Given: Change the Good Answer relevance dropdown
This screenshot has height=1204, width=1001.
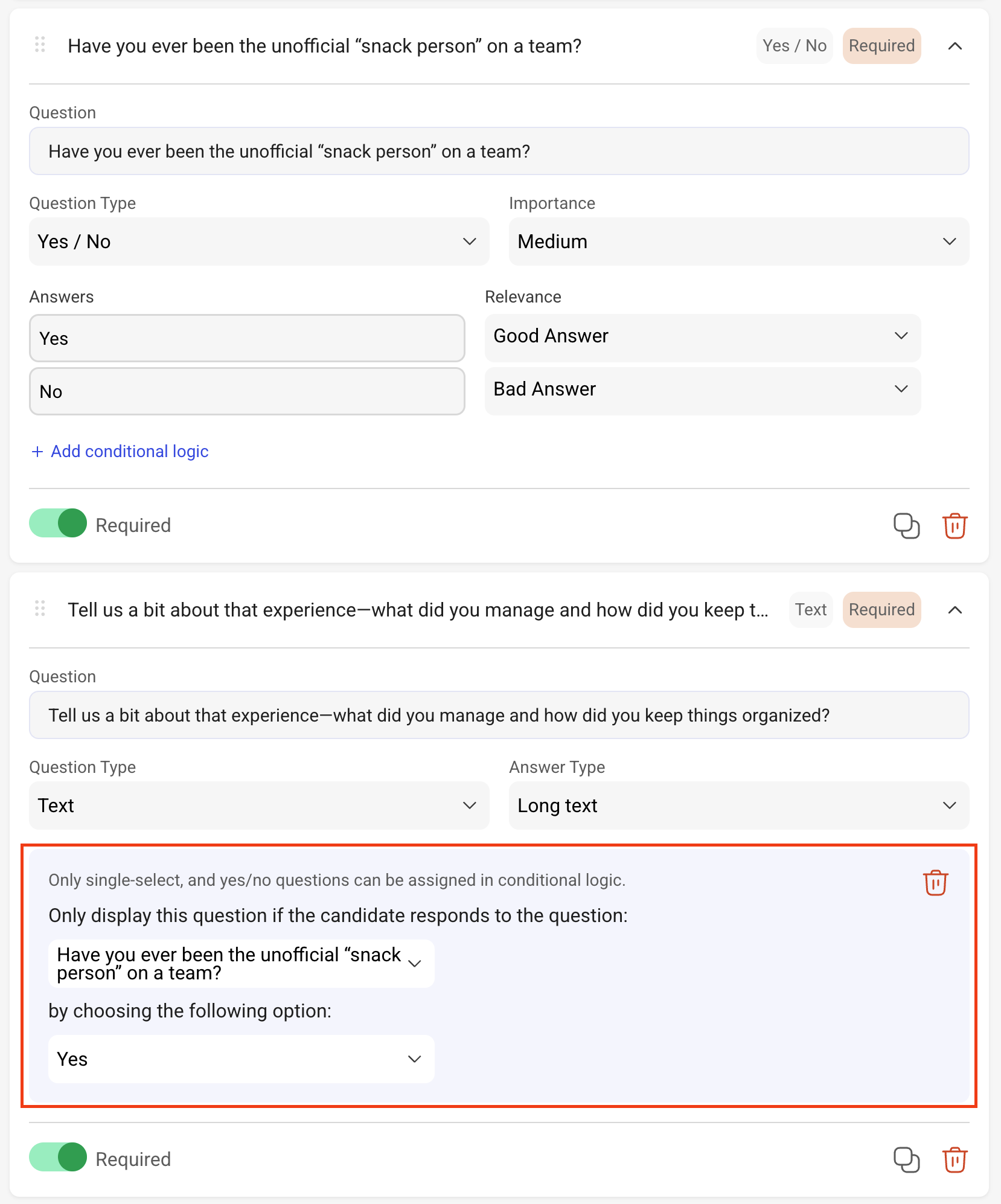Looking at the screenshot, I should (703, 336).
